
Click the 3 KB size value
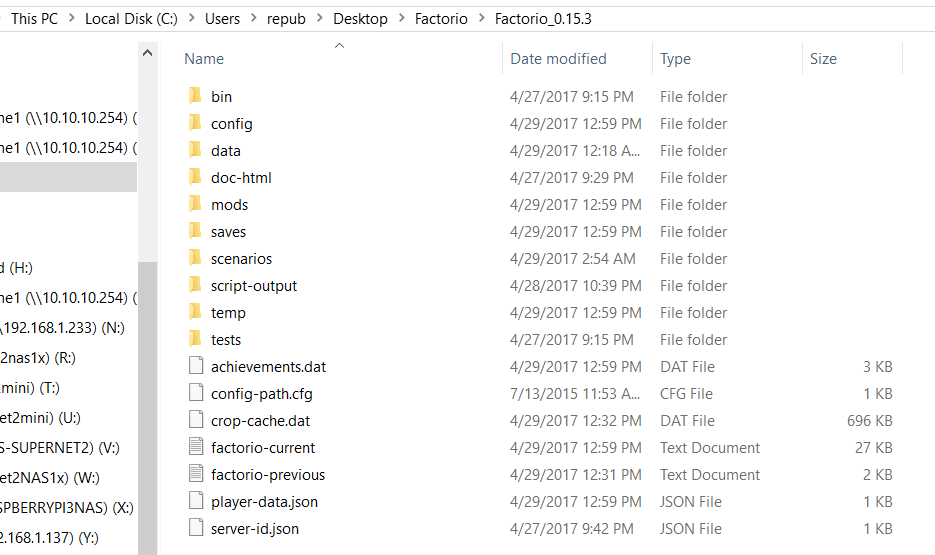pos(878,367)
